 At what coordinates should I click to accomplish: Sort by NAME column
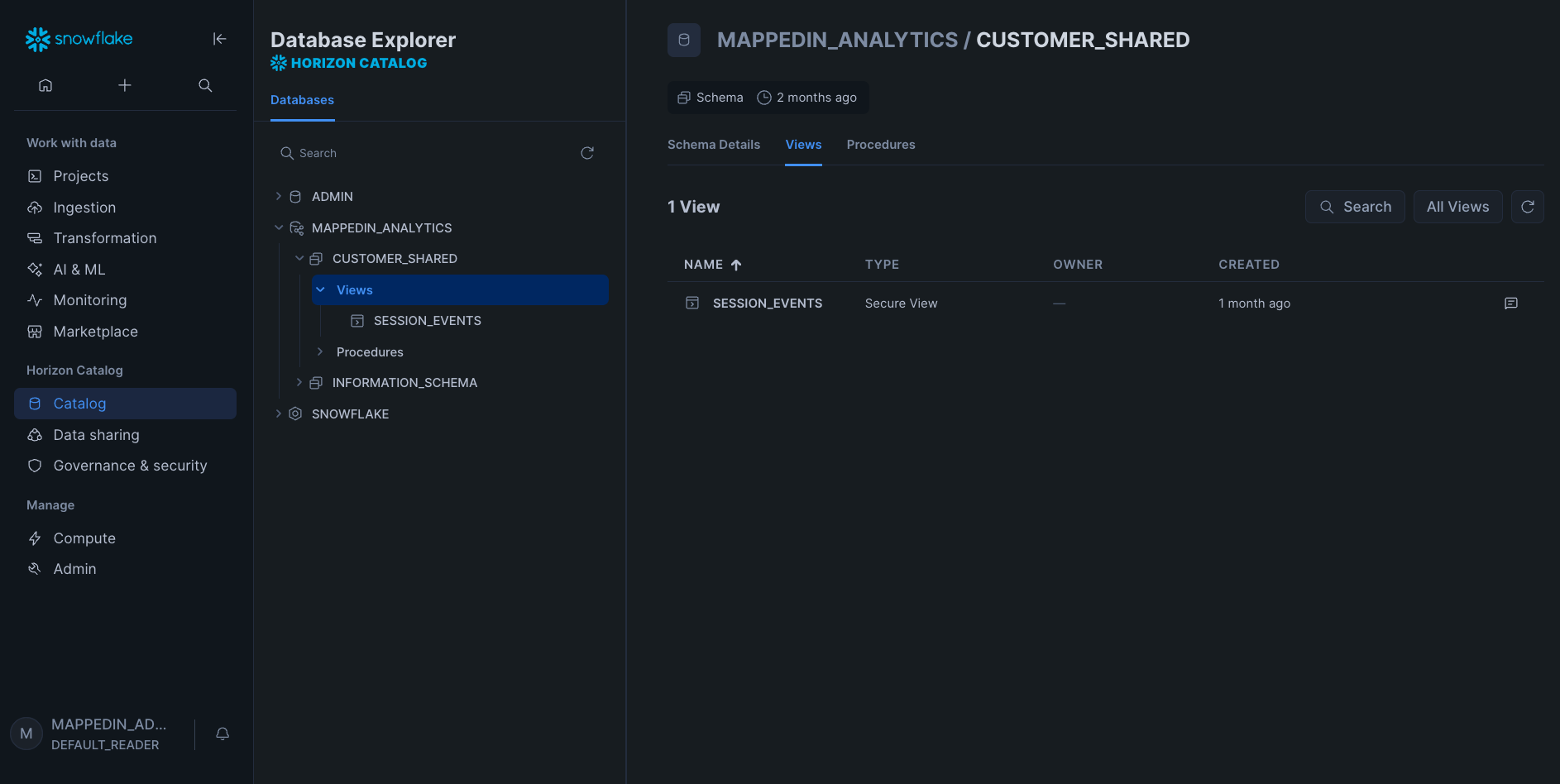tap(712, 265)
